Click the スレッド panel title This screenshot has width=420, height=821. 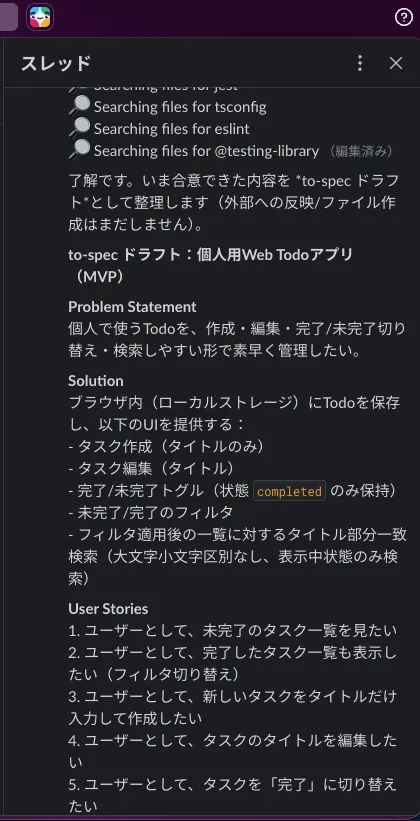click(56, 63)
